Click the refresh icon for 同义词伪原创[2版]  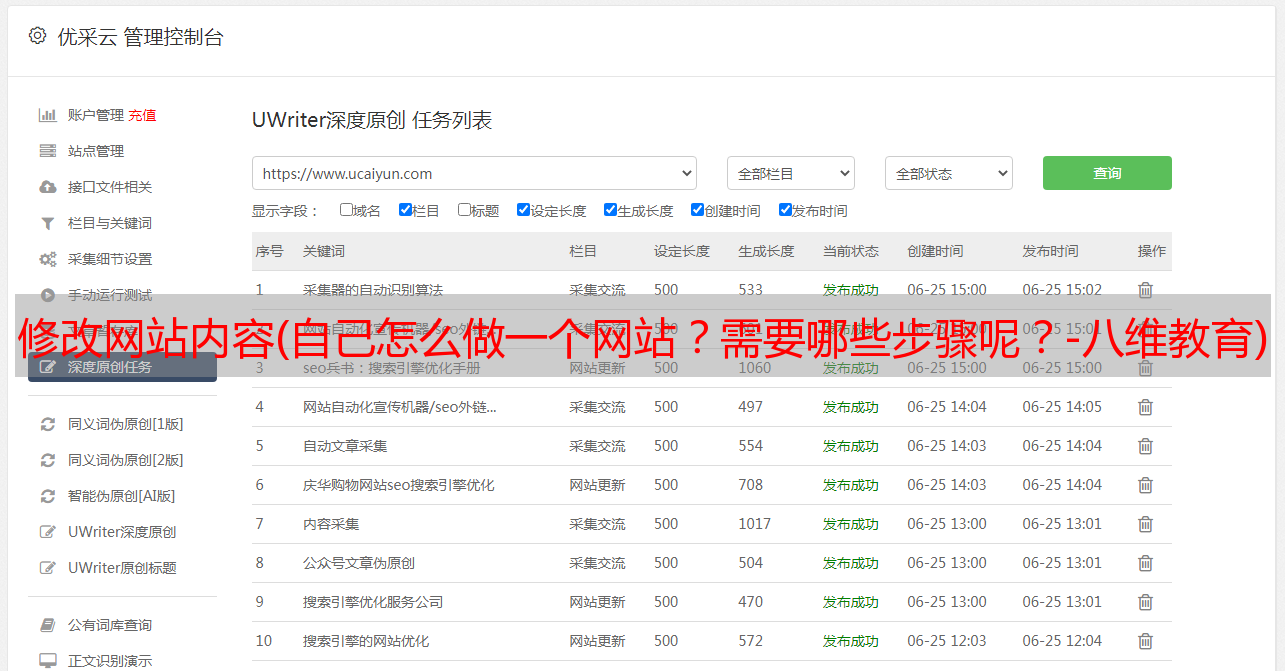tap(47, 460)
